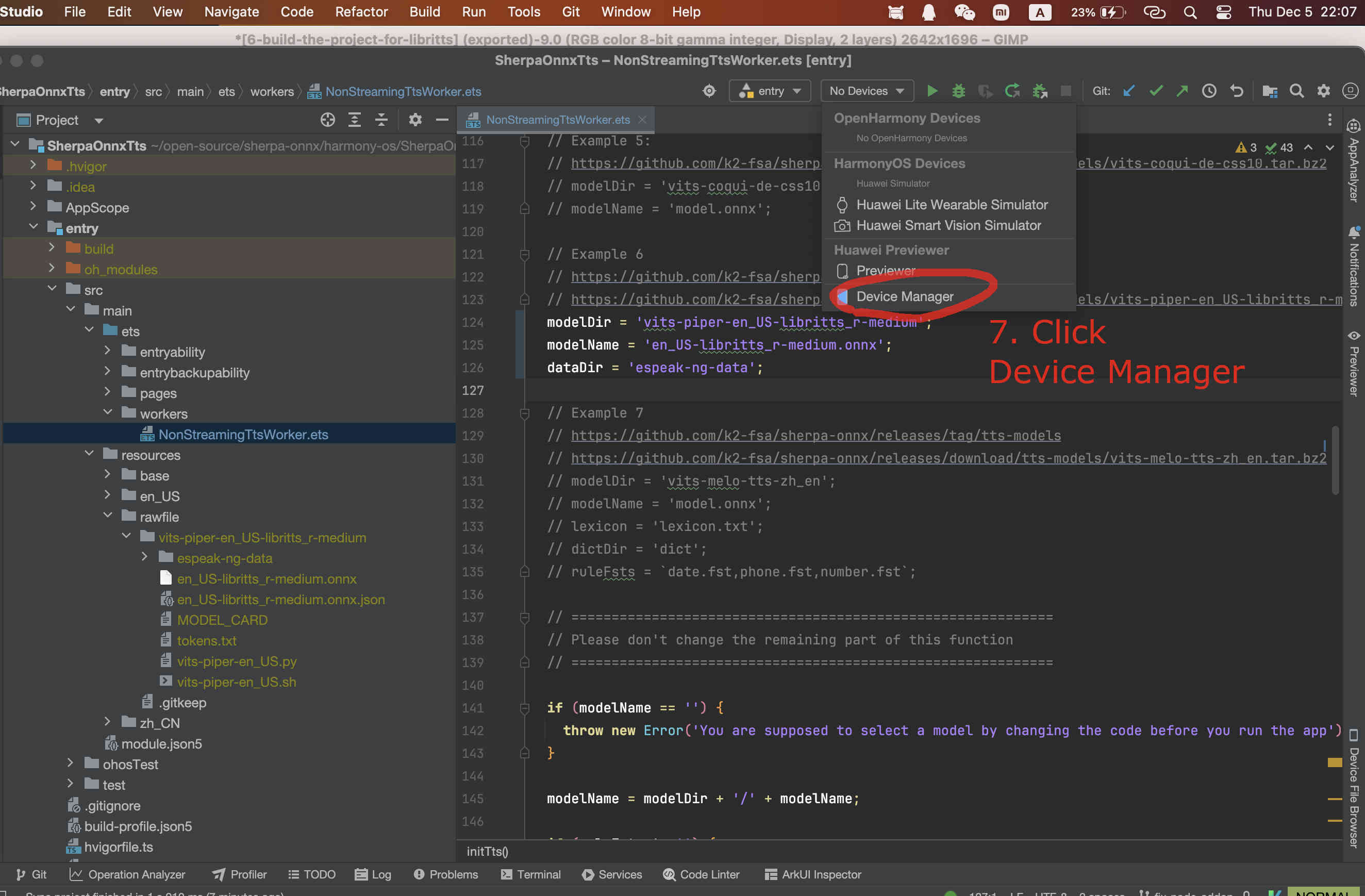Expand the zh_CN folder
This screenshot has width=1365, height=896.
[107, 722]
